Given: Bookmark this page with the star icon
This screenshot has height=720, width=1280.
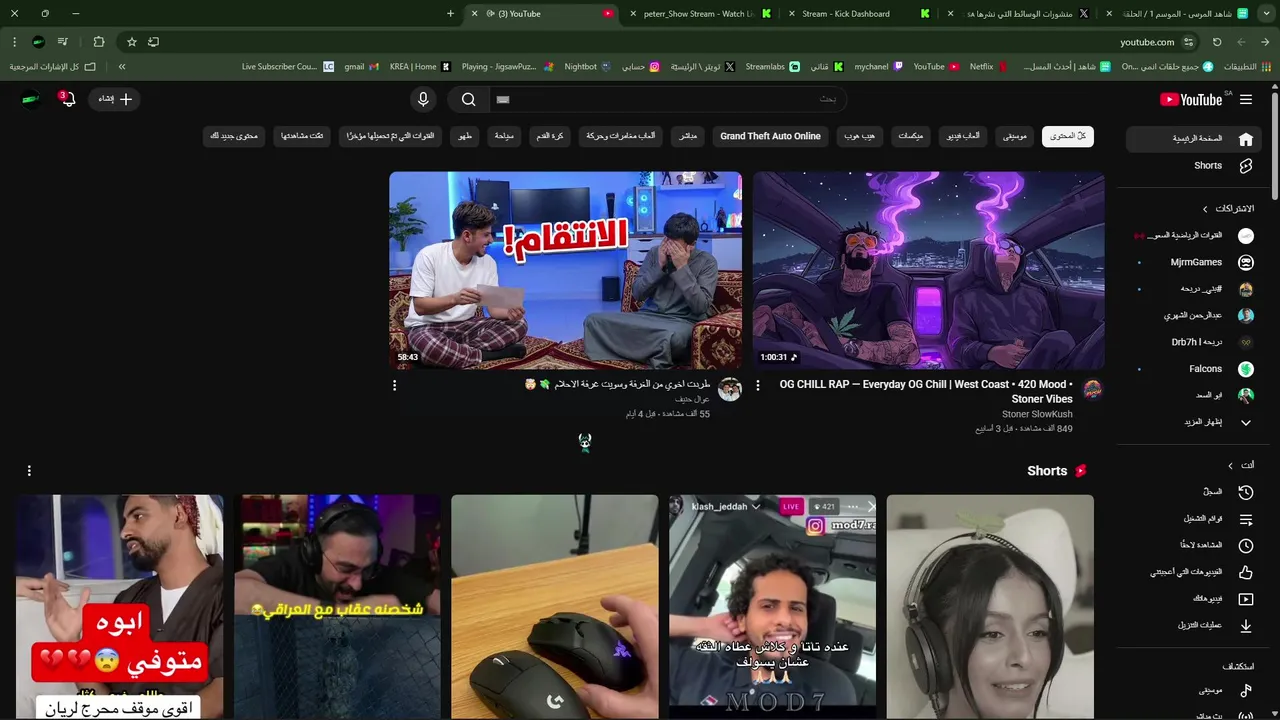Looking at the screenshot, I should (x=131, y=42).
